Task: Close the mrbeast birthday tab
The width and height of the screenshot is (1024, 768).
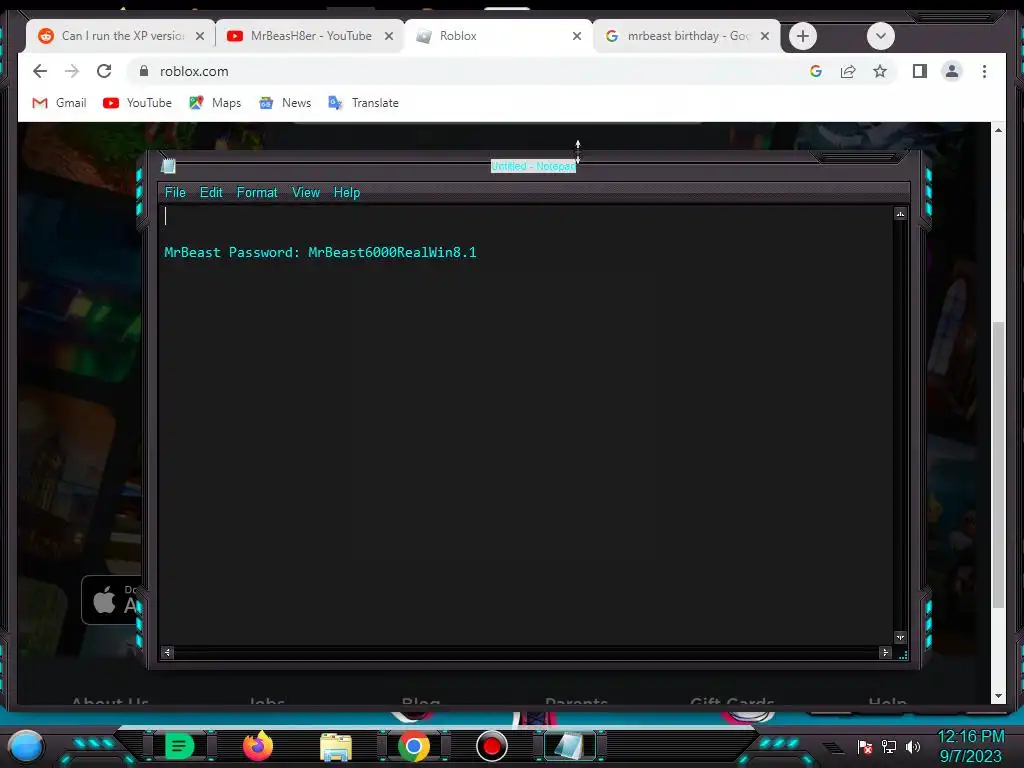Action: coord(765,36)
